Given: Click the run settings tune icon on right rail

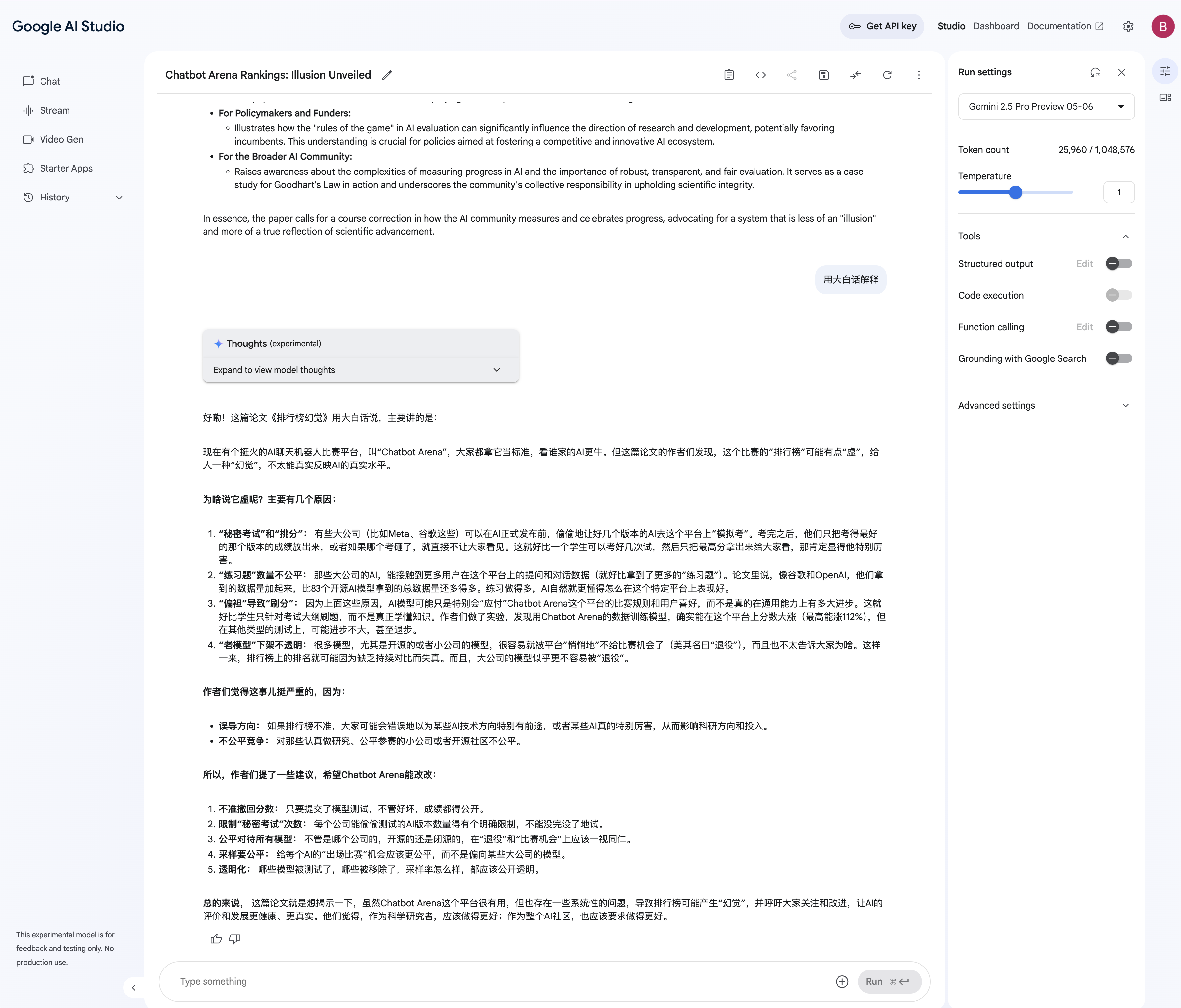Looking at the screenshot, I should tap(1165, 71).
